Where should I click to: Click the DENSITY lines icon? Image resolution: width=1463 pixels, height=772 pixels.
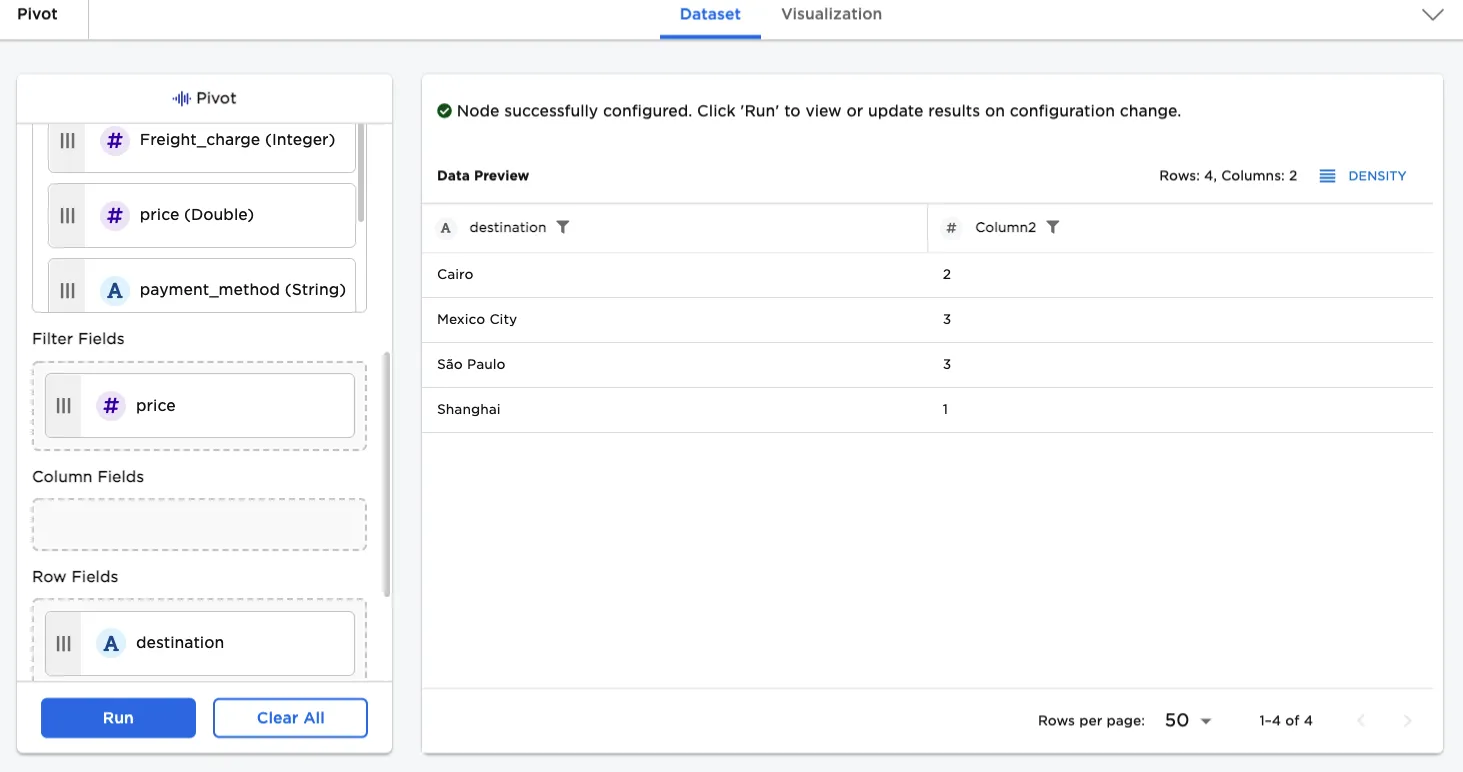tap(1327, 176)
